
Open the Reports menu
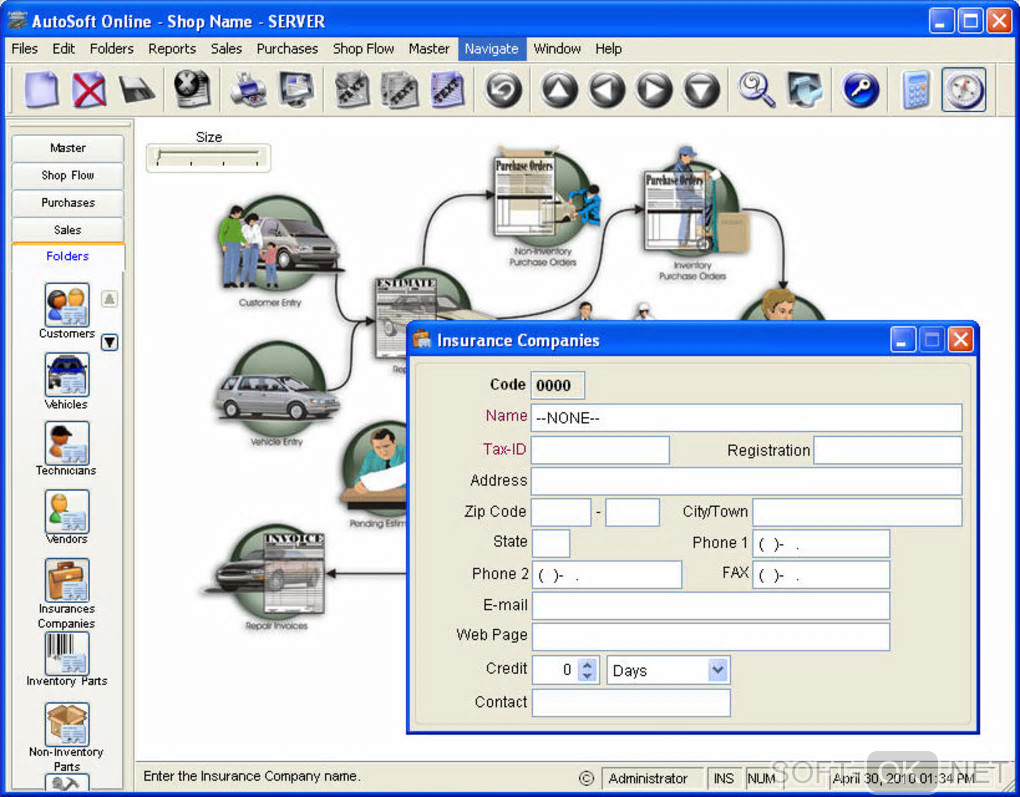[x=172, y=49]
